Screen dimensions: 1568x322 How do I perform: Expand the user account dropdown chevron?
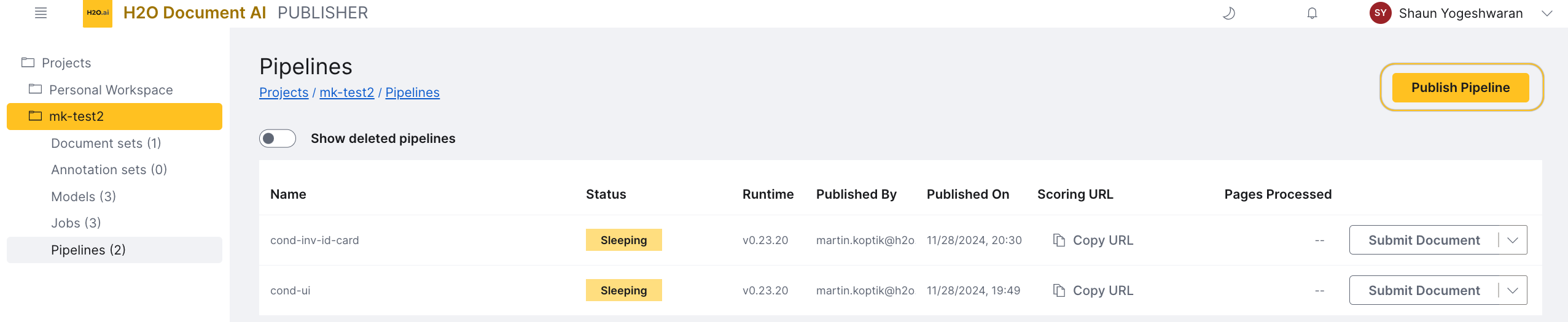click(x=1547, y=13)
